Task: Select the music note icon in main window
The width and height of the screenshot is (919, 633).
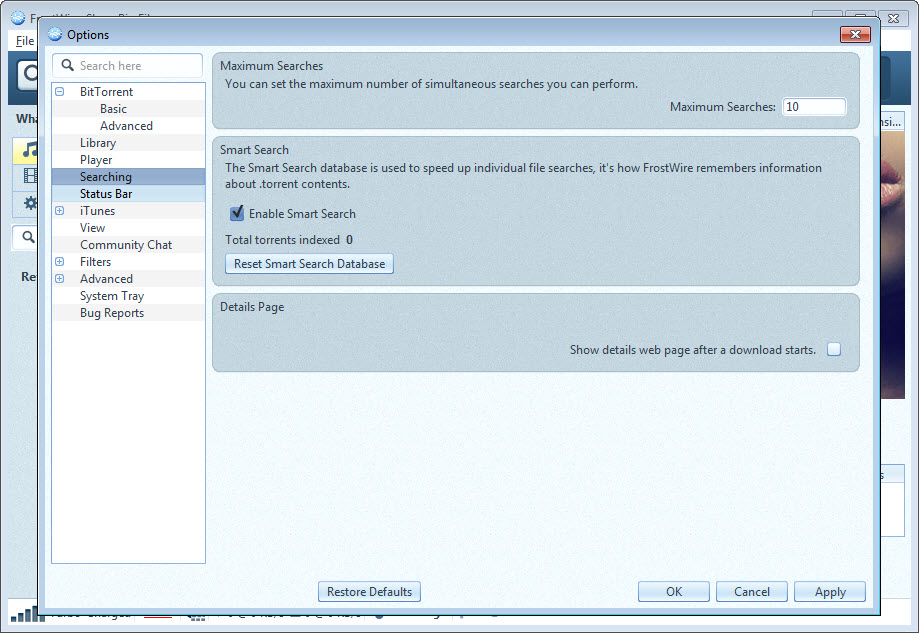Action: pos(29,151)
